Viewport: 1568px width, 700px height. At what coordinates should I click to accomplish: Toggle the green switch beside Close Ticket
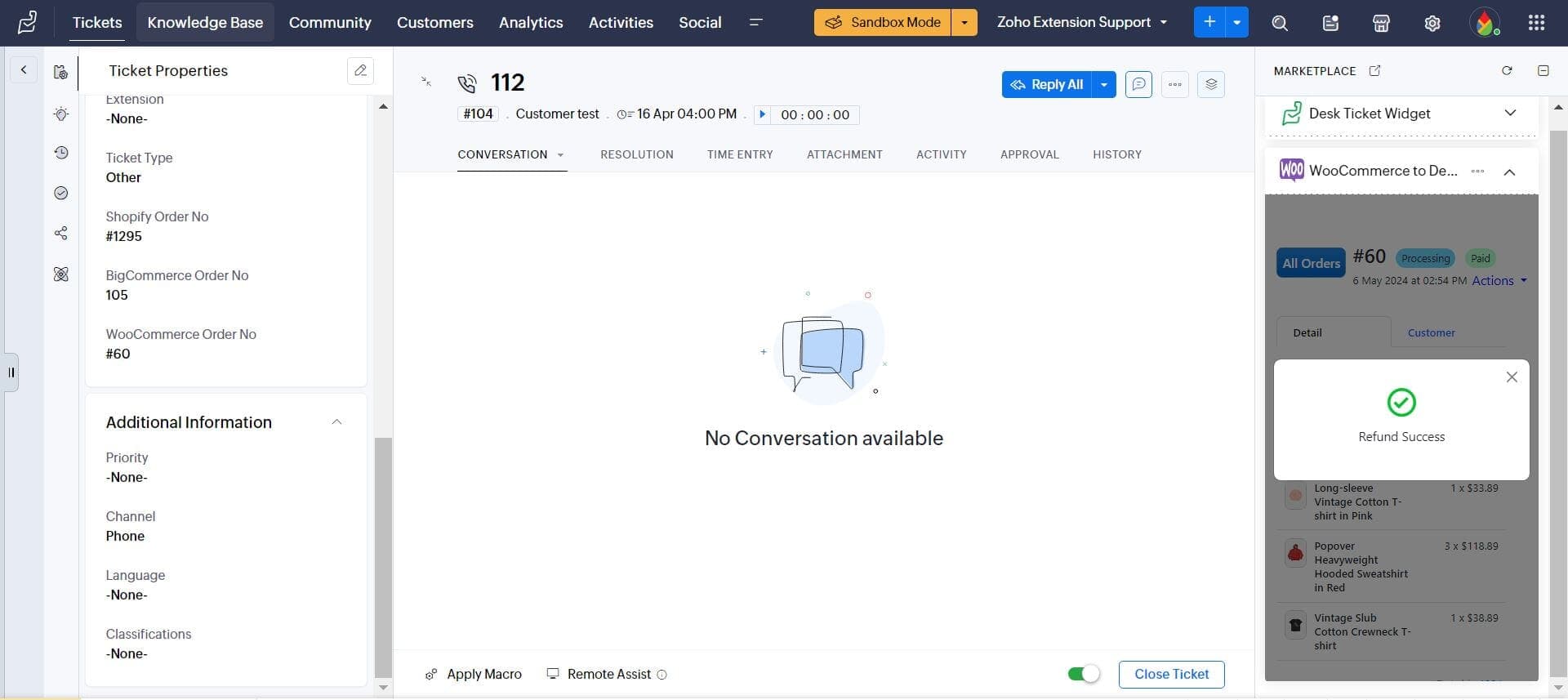(1083, 674)
